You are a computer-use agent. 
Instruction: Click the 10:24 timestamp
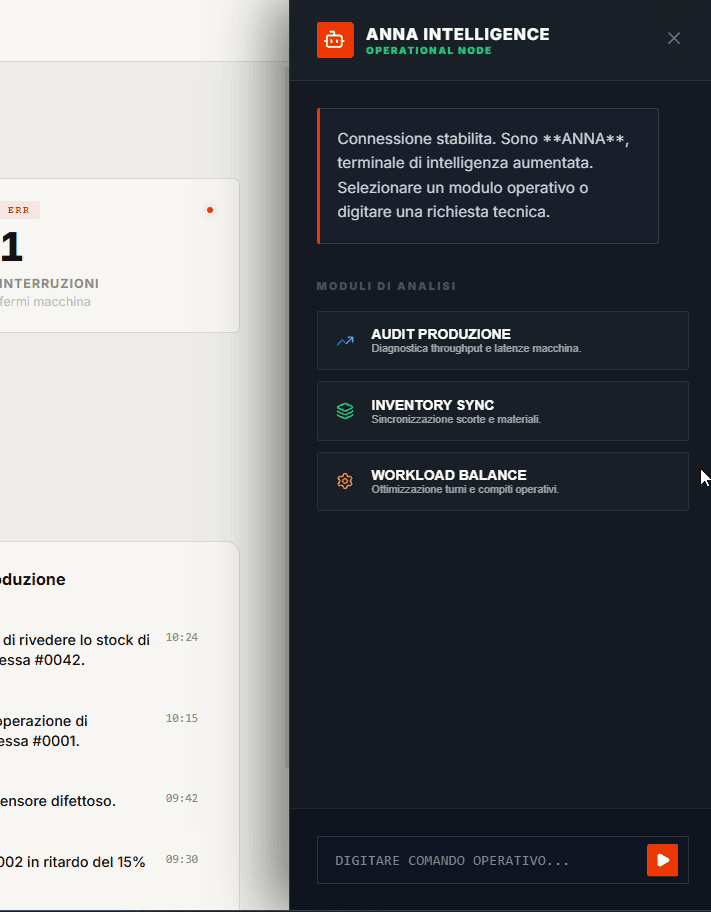(x=182, y=637)
